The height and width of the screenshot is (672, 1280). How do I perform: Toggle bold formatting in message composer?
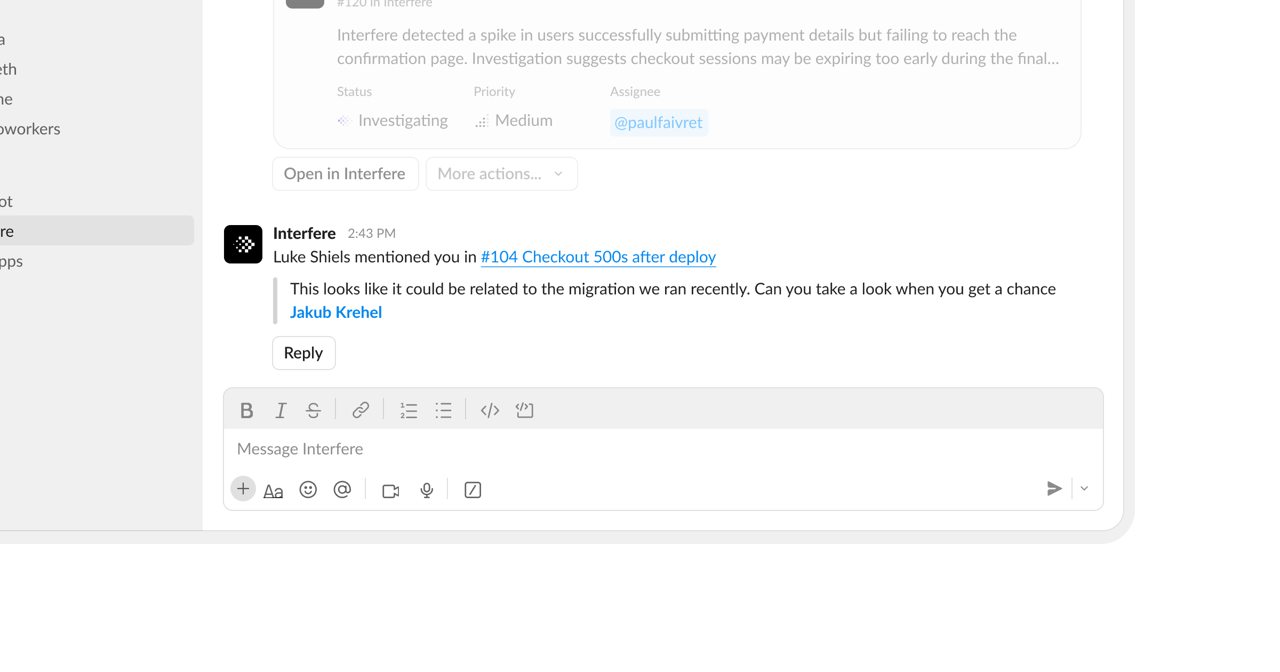click(246, 410)
